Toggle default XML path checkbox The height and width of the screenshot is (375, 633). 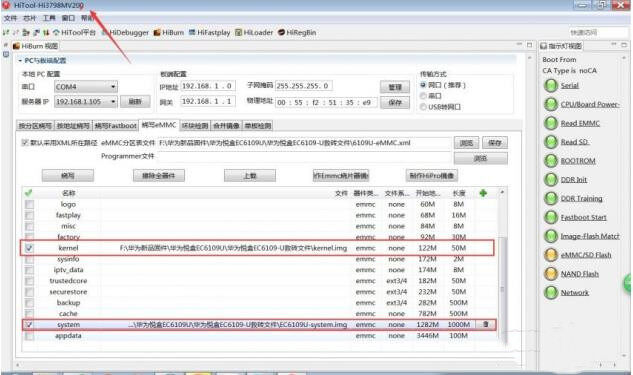click(x=25, y=142)
